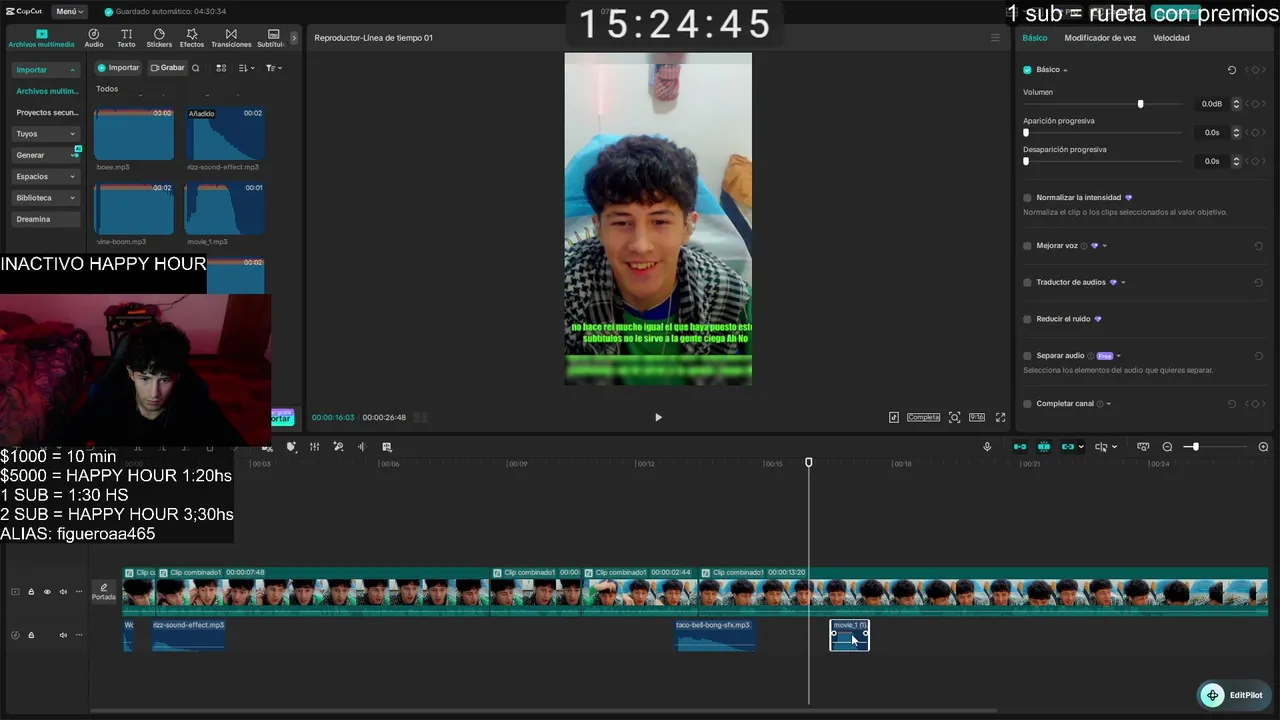Uncheck the Básico checkbox

pyautogui.click(x=1027, y=70)
